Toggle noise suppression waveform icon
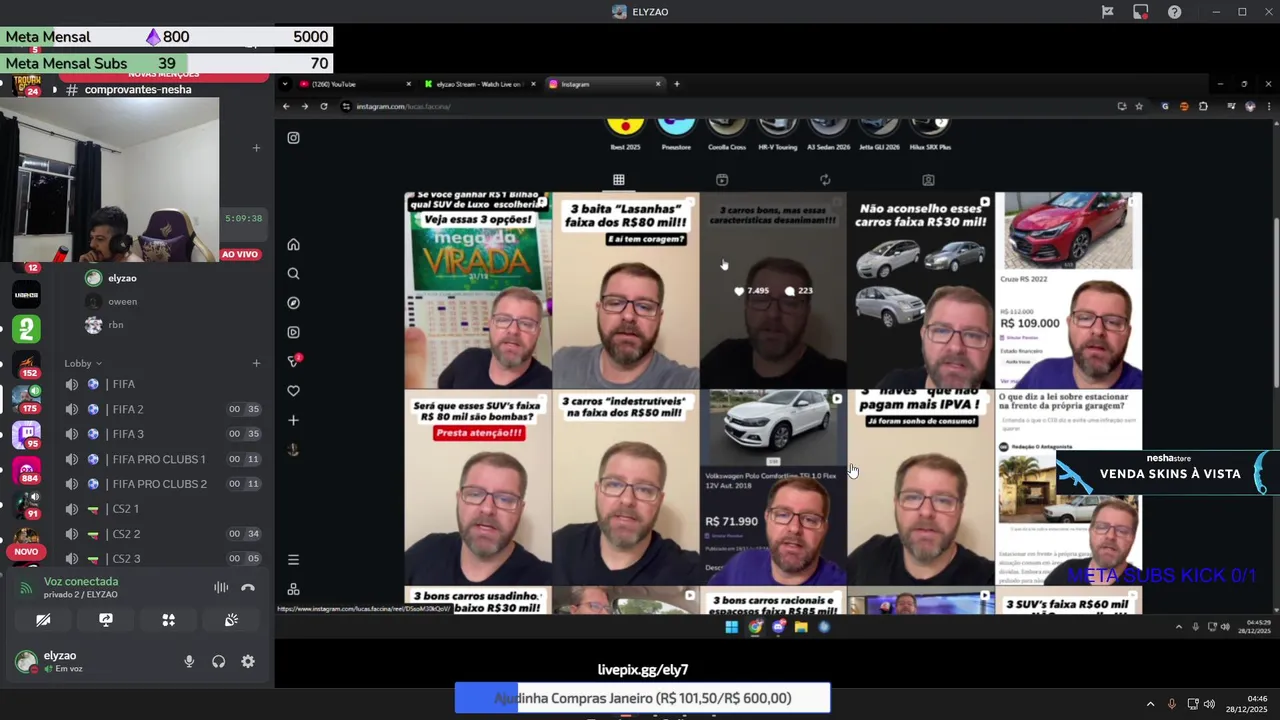This screenshot has width=1280, height=720. tap(221, 588)
